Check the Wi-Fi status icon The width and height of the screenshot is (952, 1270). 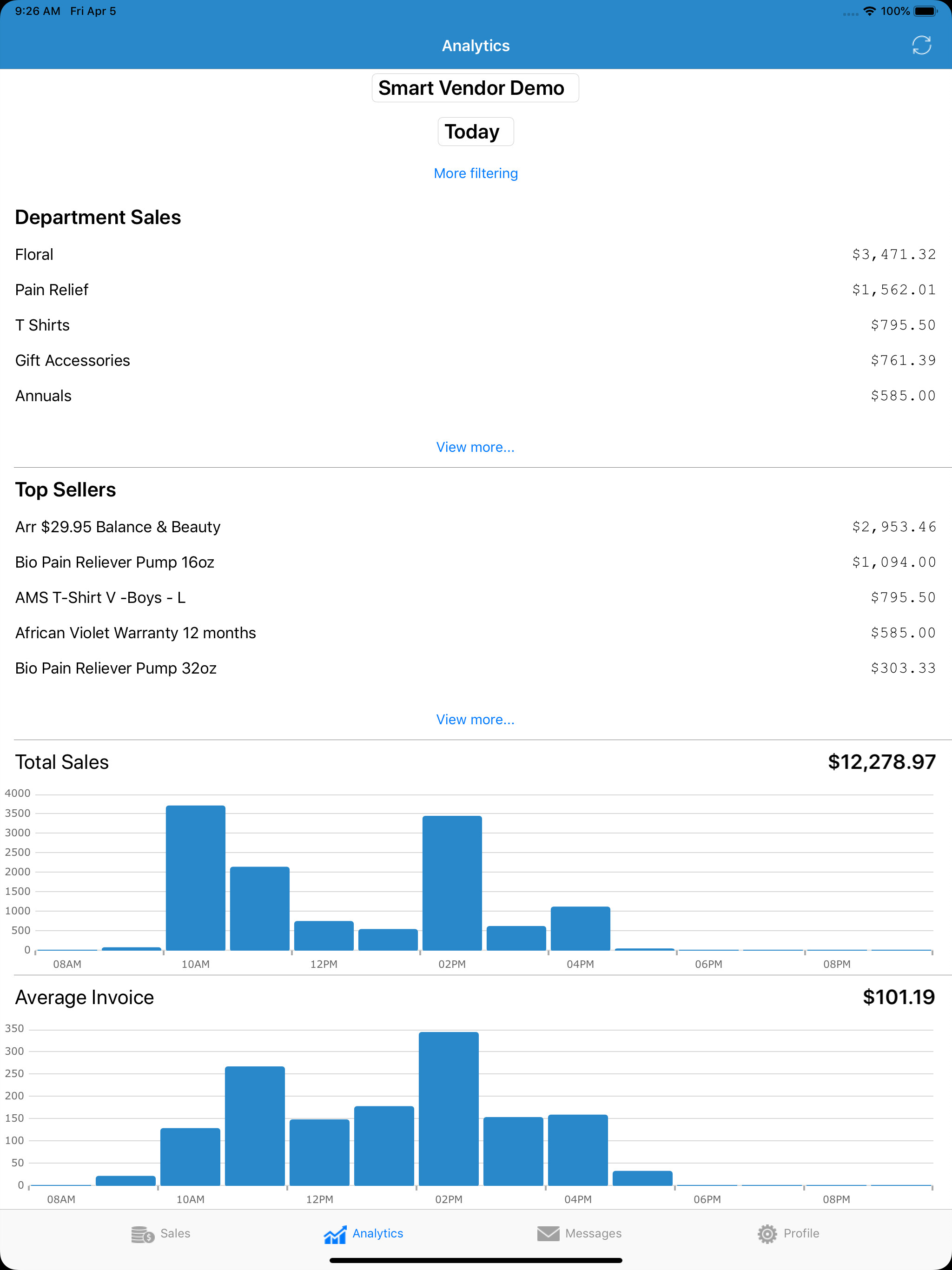[869, 11]
